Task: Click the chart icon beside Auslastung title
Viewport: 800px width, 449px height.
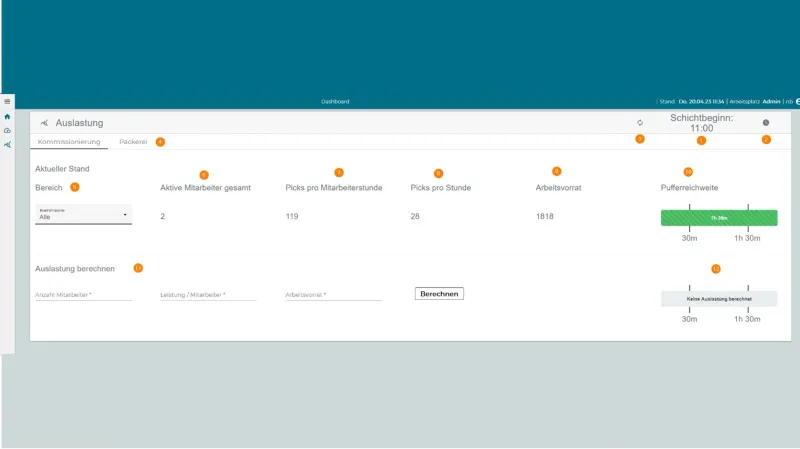Action: [44, 123]
